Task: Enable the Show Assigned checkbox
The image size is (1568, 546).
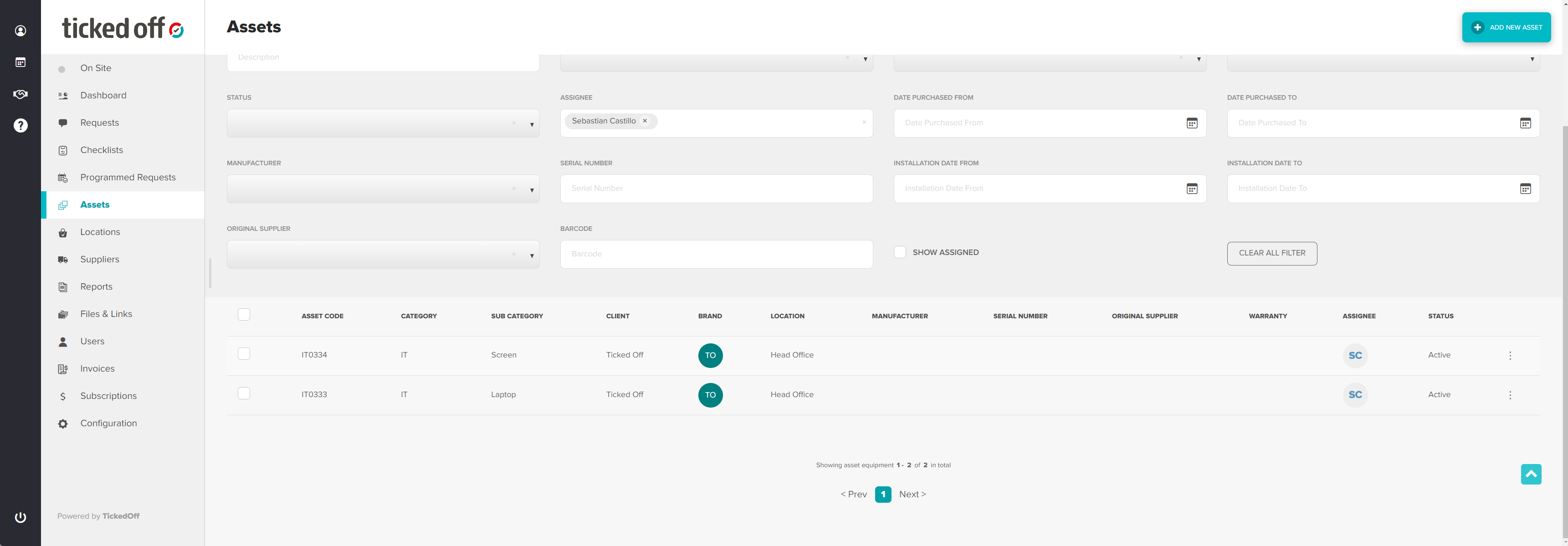Action: (x=900, y=252)
